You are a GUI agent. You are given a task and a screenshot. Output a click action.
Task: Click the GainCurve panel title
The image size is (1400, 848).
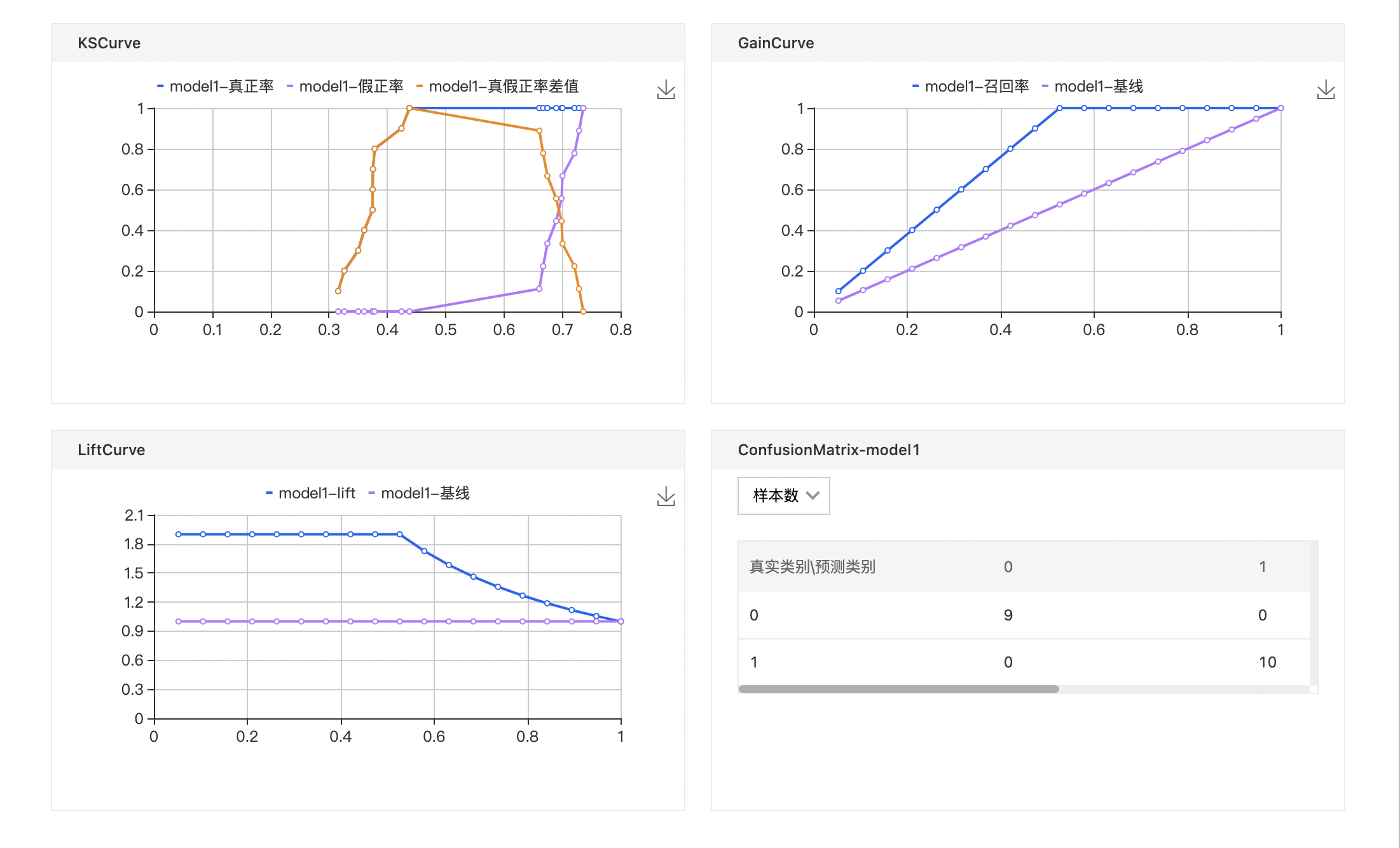[x=776, y=43]
